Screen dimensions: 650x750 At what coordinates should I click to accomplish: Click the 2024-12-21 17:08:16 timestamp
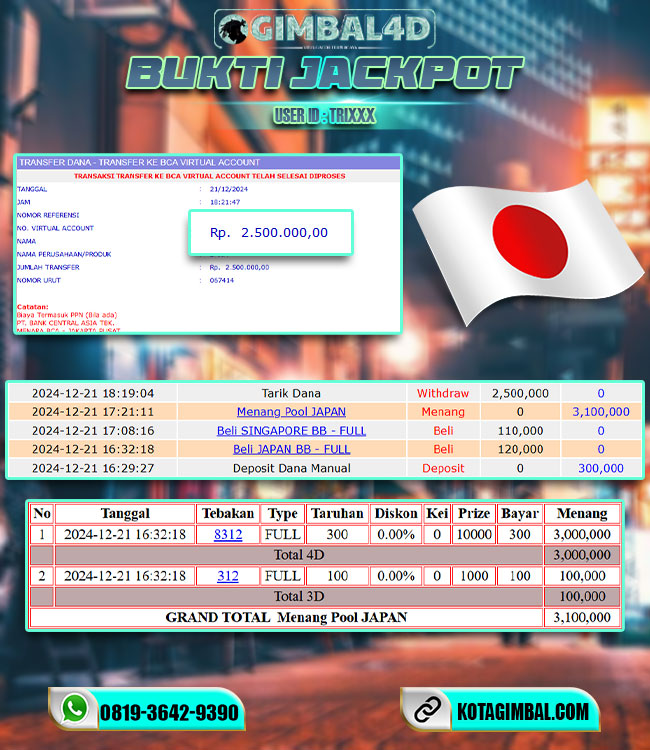tap(93, 430)
